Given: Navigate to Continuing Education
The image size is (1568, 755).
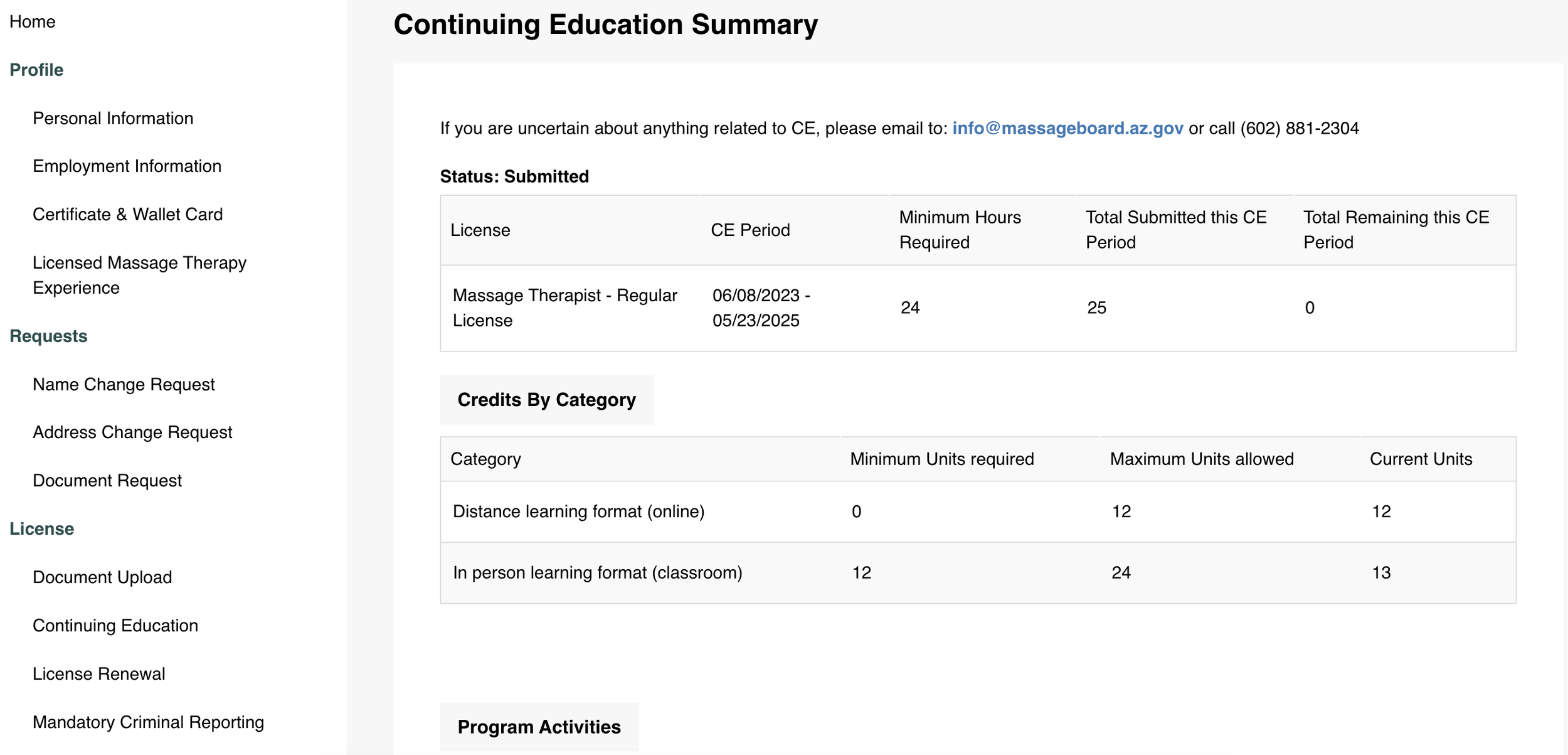Looking at the screenshot, I should point(115,626).
